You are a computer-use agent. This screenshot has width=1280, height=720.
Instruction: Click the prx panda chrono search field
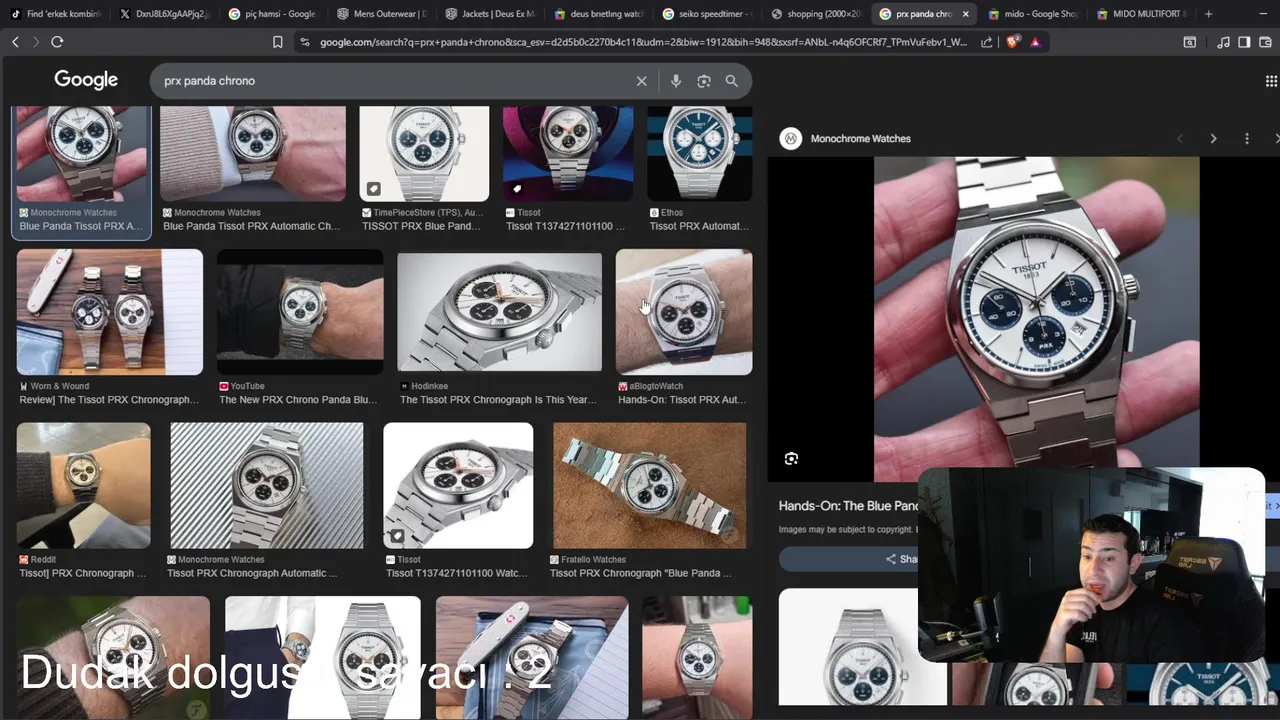[395, 81]
